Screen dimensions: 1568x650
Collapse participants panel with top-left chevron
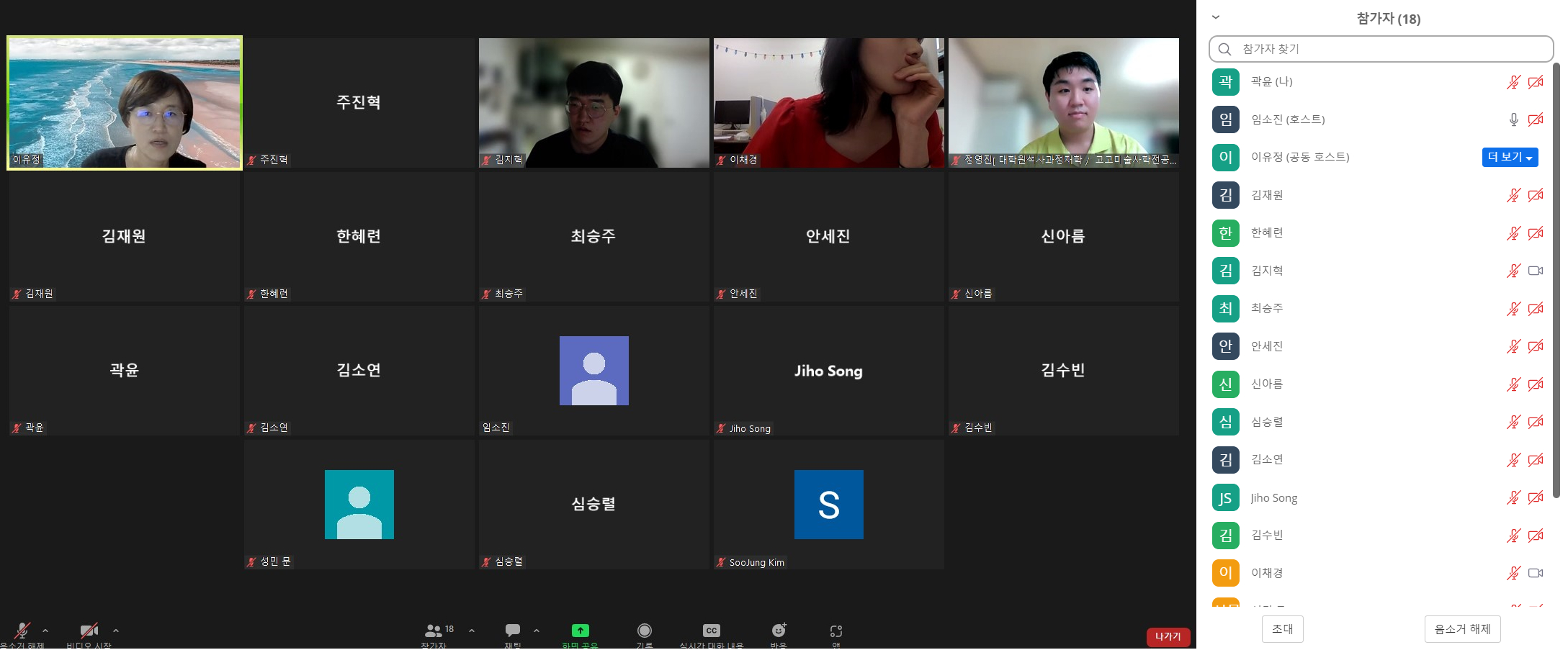pyautogui.click(x=1216, y=17)
